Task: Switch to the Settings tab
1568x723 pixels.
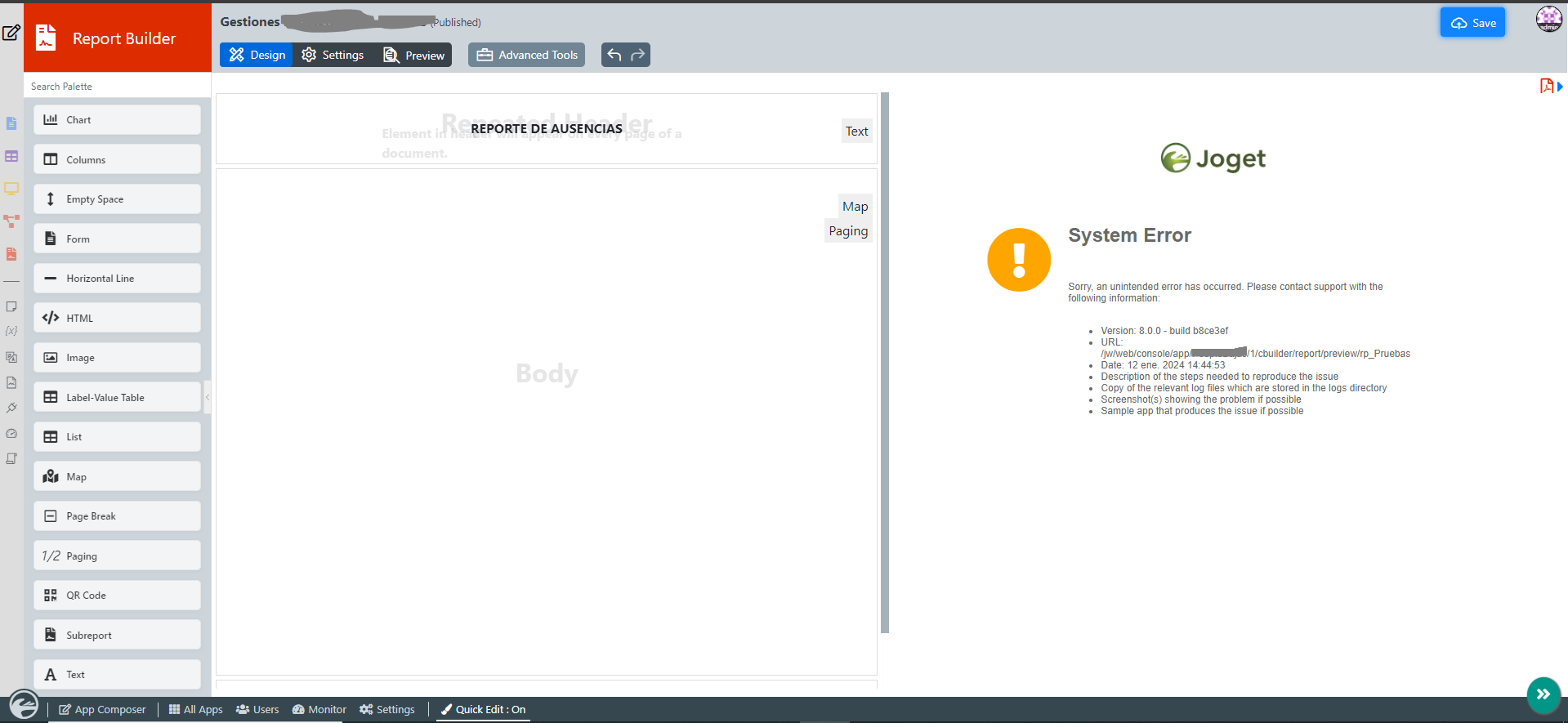Action: tap(333, 55)
